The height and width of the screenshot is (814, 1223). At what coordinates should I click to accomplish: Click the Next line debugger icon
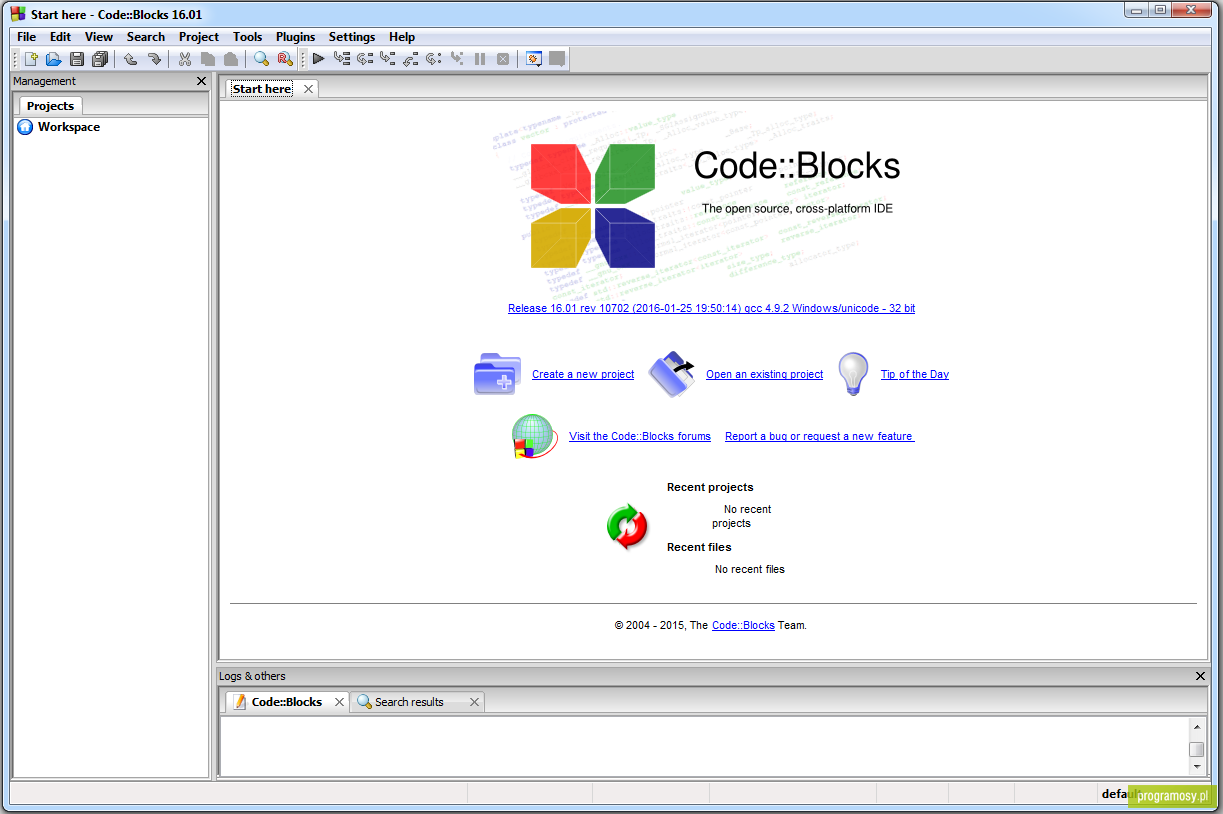pyautogui.click(x=365, y=59)
